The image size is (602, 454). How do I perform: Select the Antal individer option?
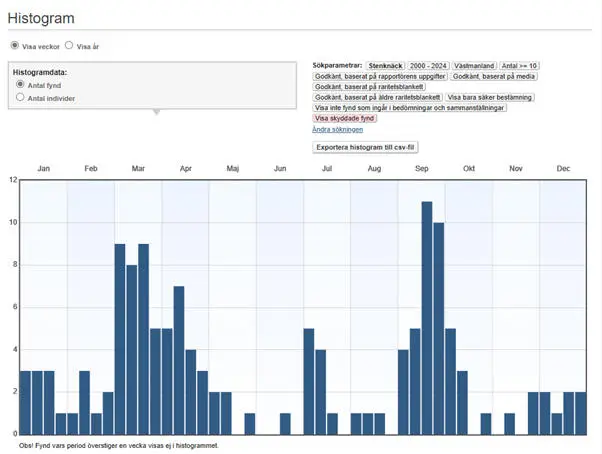coord(20,98)
